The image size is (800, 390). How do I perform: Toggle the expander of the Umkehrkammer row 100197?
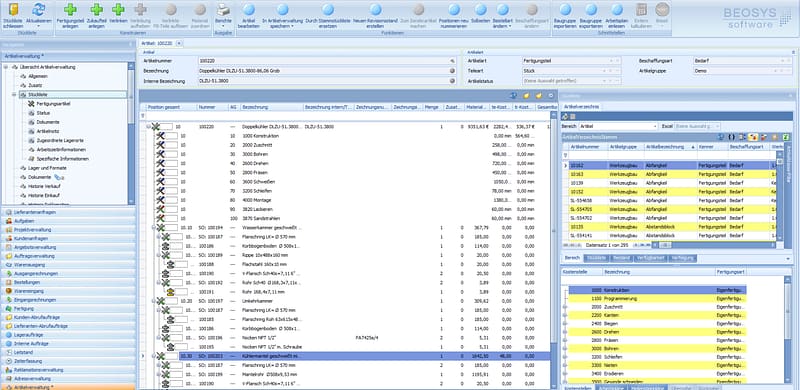coord(153,301)
